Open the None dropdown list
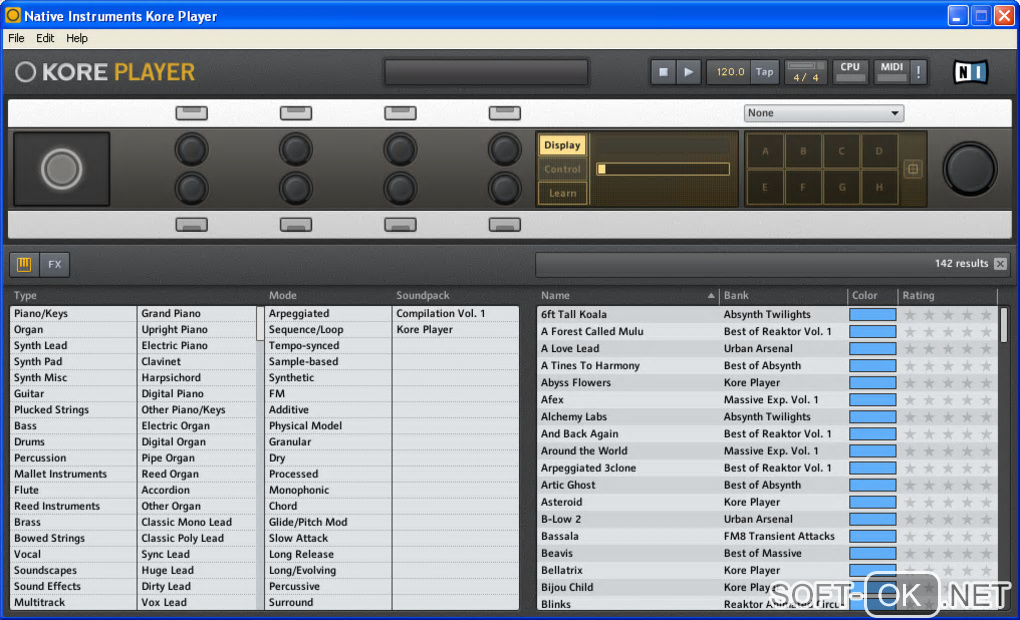 tap(824, 113)
